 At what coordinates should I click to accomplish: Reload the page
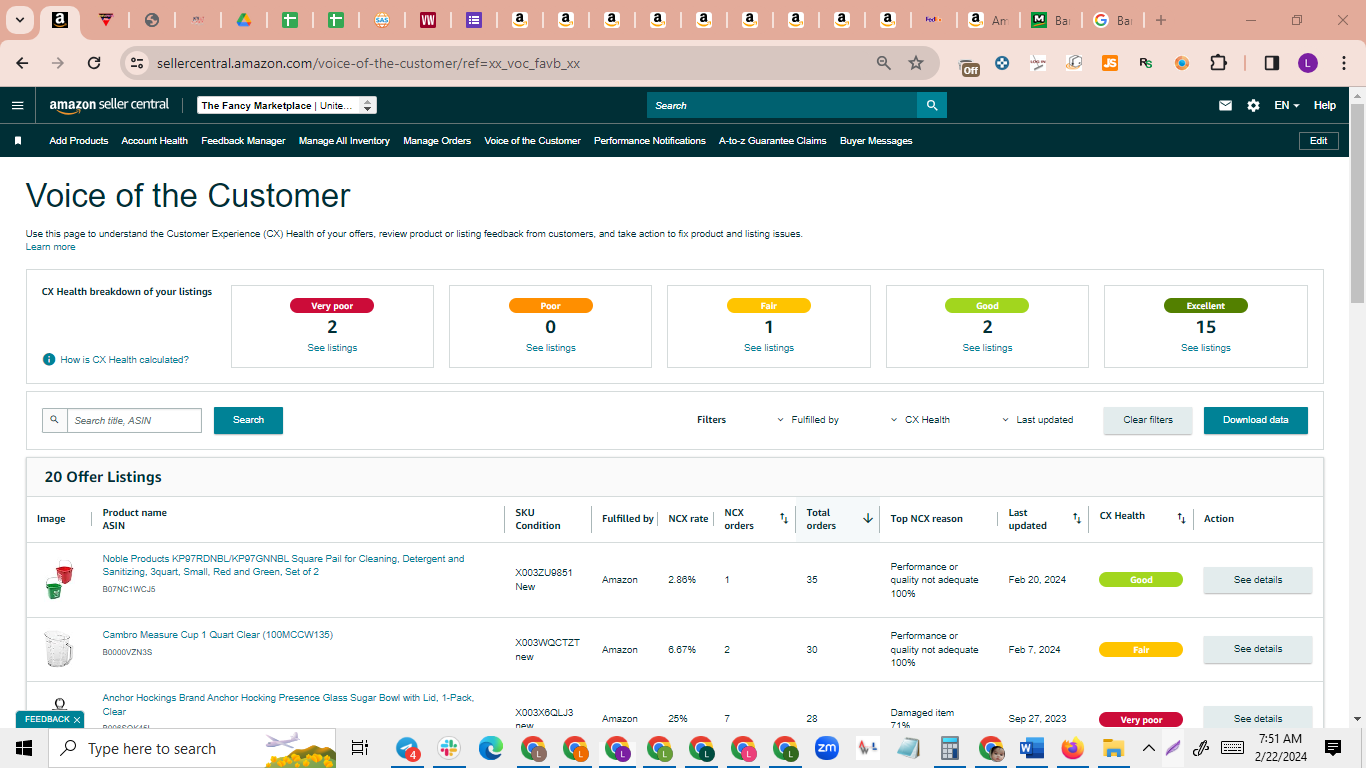click(x=94, y=63)
